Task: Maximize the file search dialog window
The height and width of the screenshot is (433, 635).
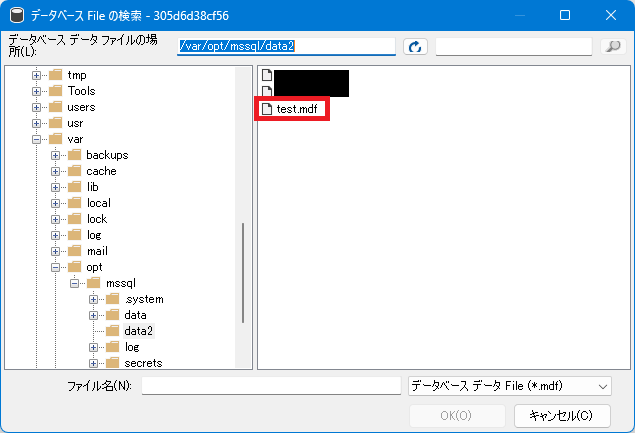Action: 565,15
